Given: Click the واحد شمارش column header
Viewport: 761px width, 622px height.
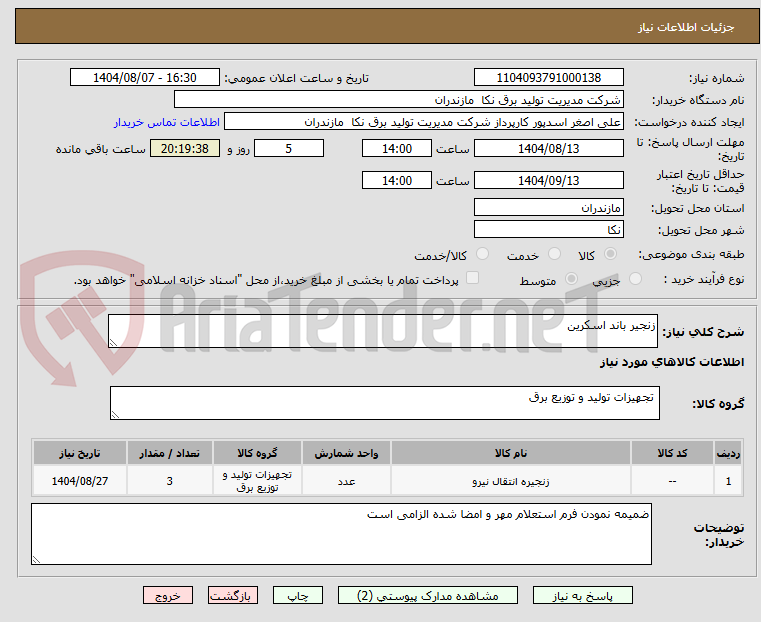Looking at the screenshot, I should pos(346,453).
